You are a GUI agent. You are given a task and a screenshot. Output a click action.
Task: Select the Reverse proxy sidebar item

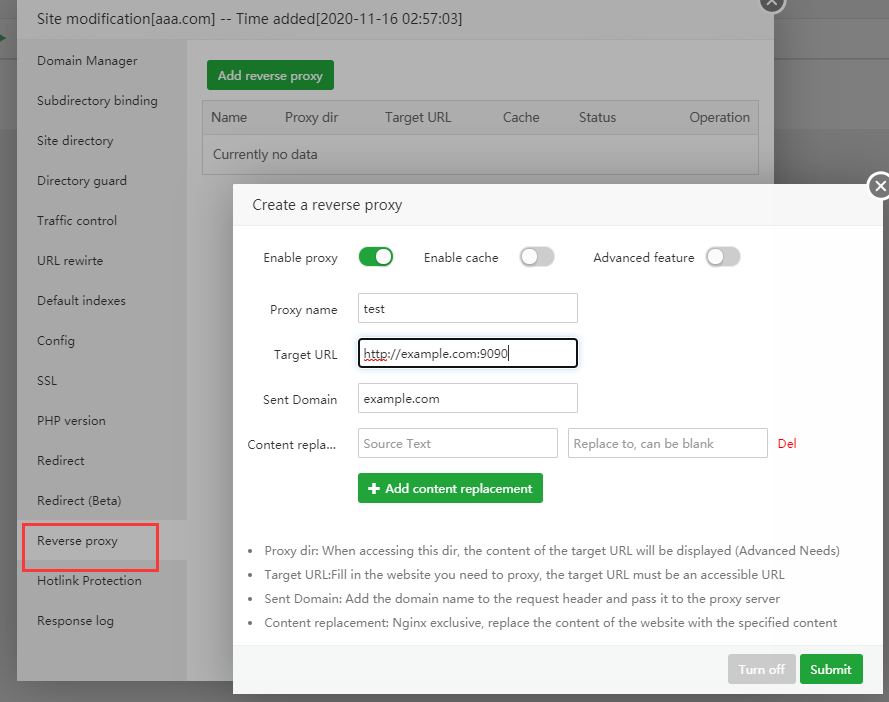(78, 541)
